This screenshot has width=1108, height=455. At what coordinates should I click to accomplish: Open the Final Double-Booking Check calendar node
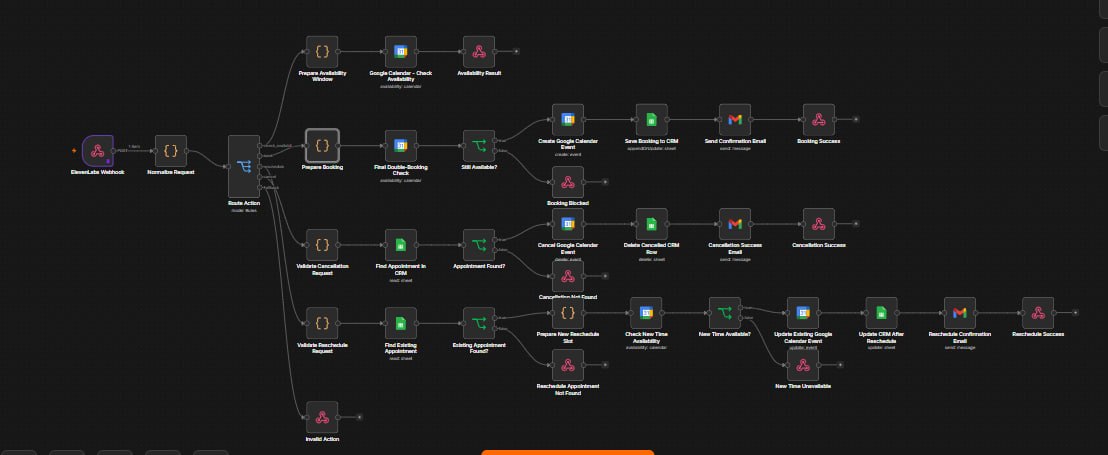point(401,146)
